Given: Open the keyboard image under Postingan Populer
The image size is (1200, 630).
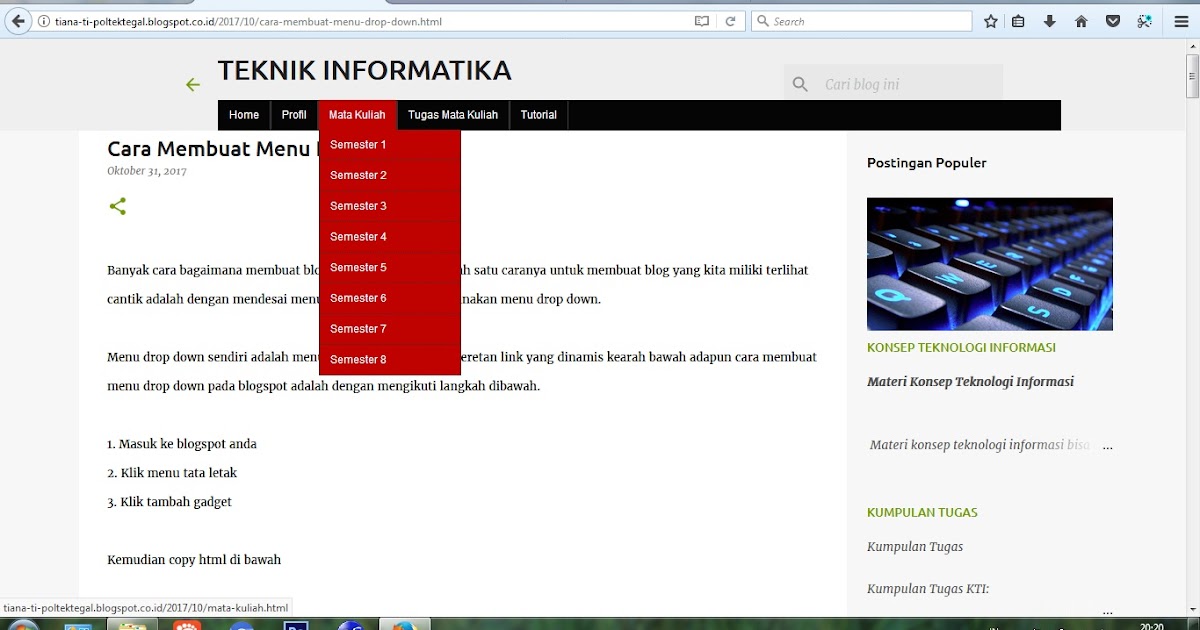Looking at the screenshot, I should click(989, 263).
